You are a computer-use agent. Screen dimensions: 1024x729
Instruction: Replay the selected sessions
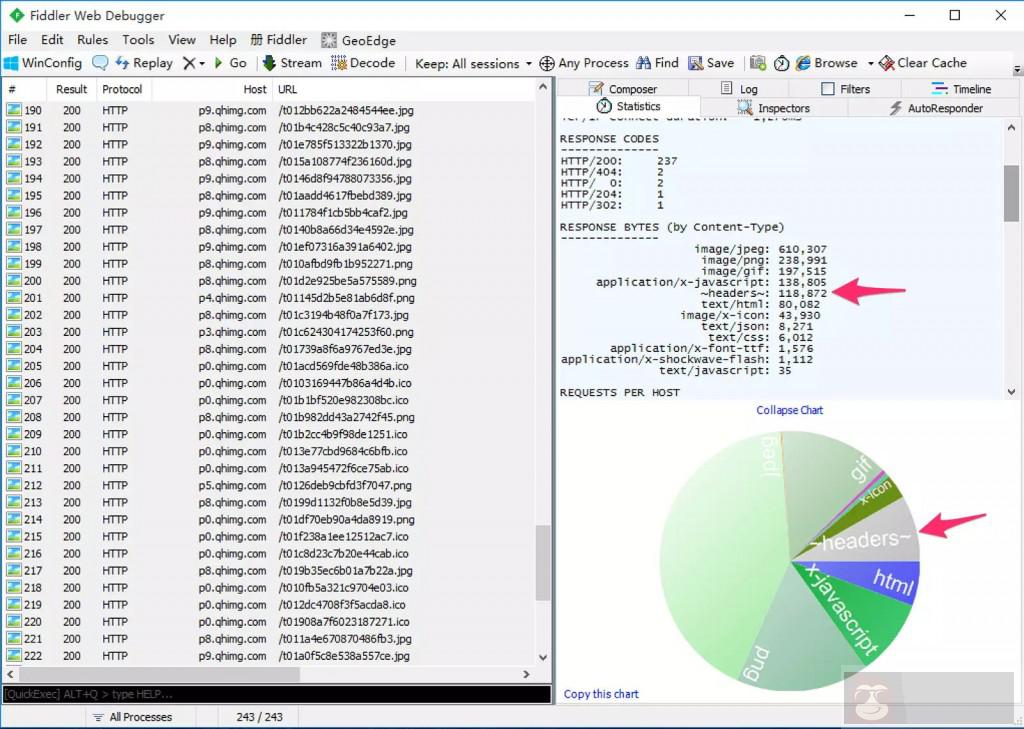pos(143,63)
